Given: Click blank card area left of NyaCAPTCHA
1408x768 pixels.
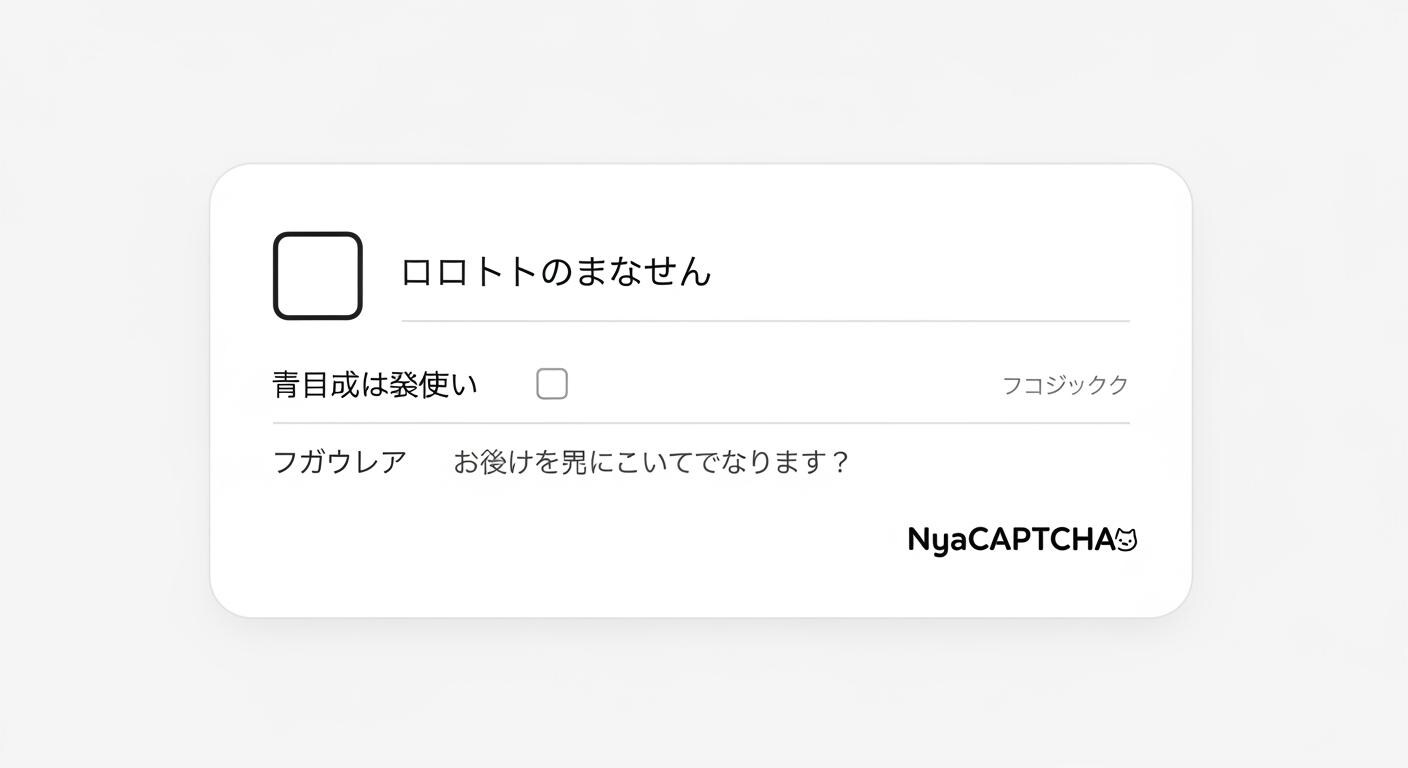Looking at the screenshot, I should pos(600,540).
